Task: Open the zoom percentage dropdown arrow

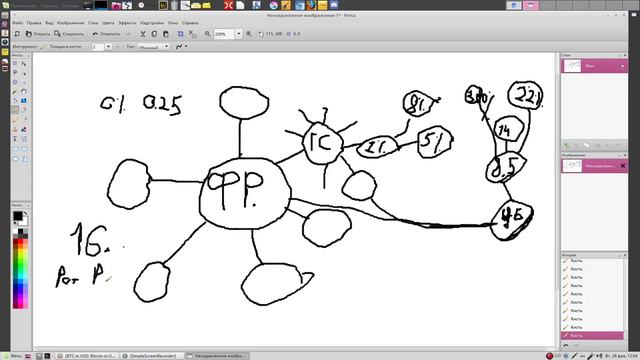Action: tap(238, 34)
